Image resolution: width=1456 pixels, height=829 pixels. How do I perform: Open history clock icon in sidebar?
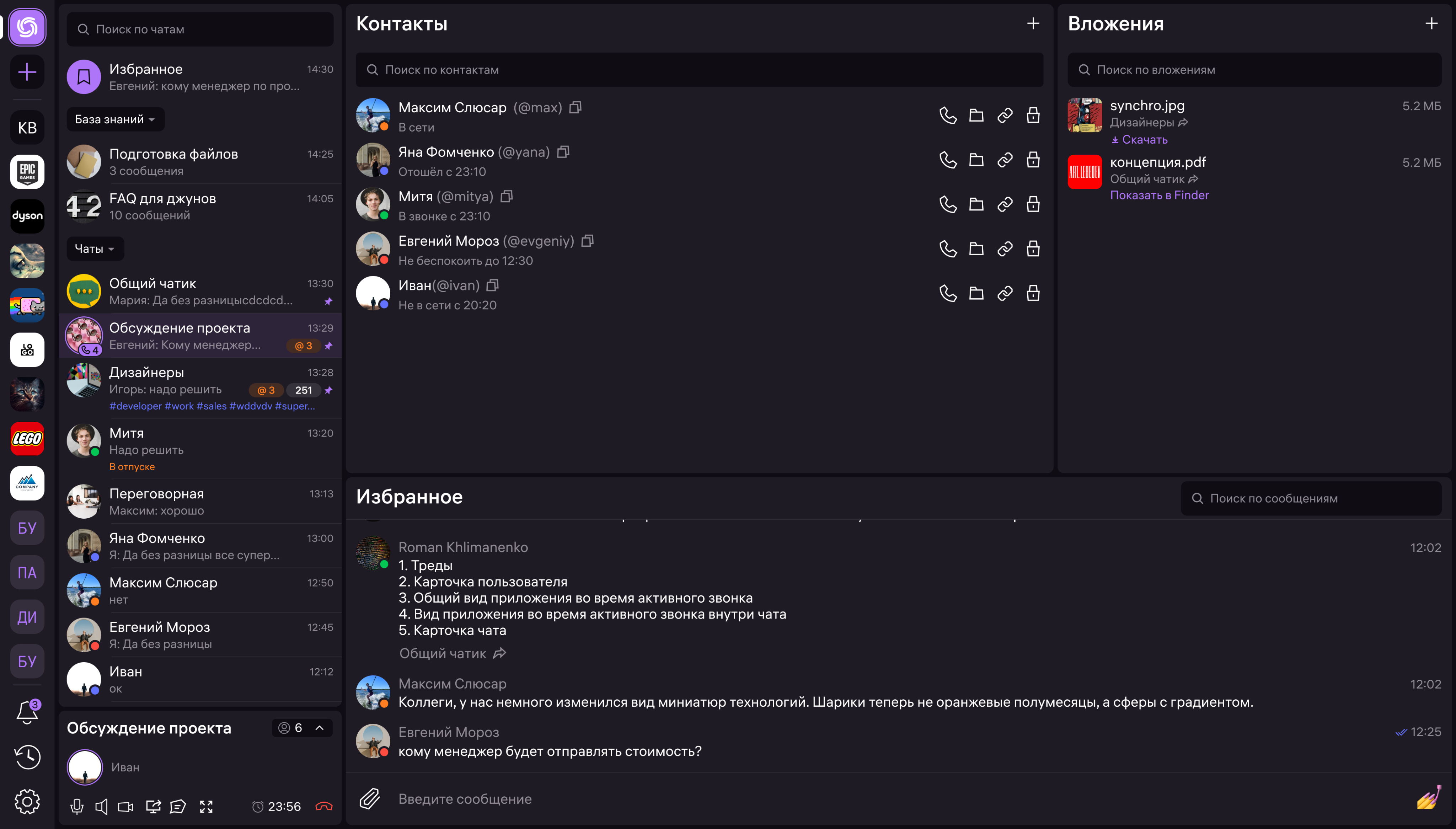(x=27, y=757)
